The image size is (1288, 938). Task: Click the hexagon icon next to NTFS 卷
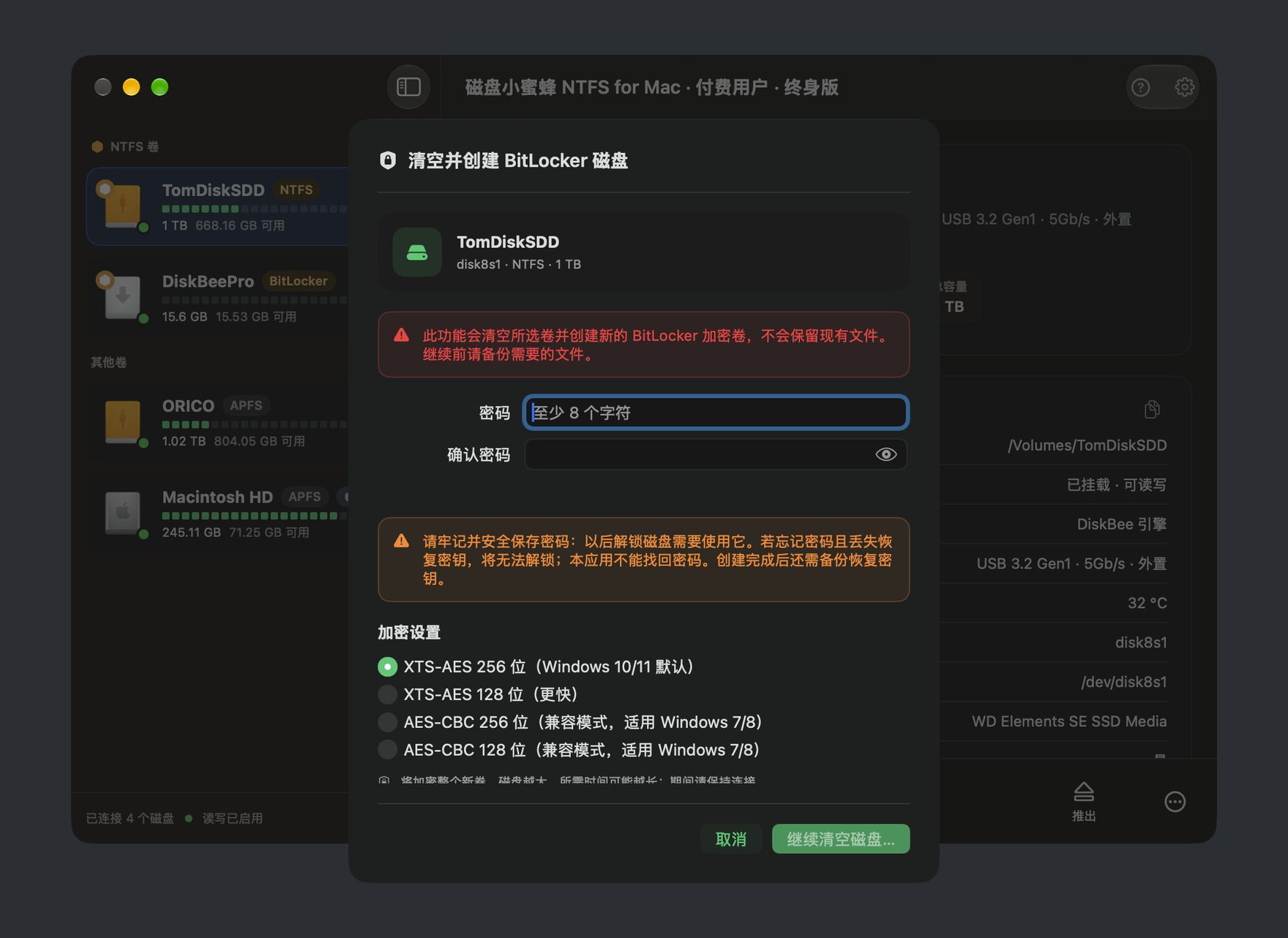tap(97, 146)
